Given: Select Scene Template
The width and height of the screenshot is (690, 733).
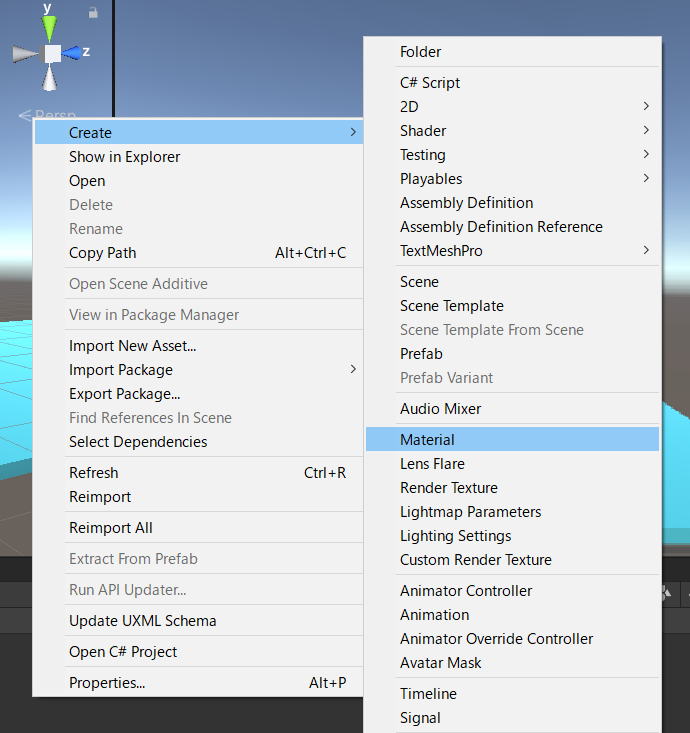Looking at the screenshot, I should 512,305.
